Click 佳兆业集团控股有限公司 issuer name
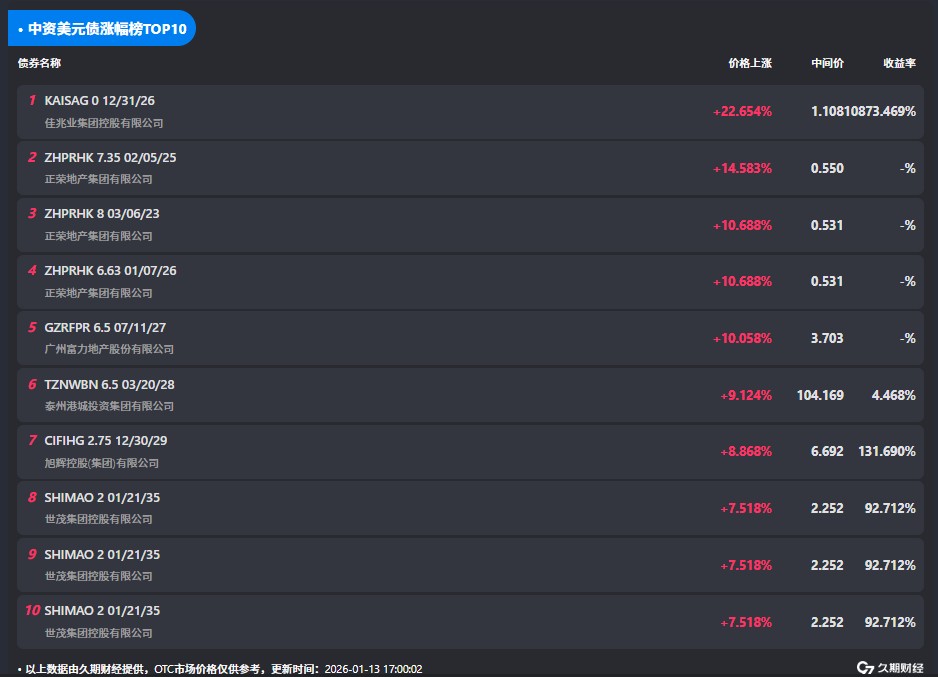 (104, 123)
